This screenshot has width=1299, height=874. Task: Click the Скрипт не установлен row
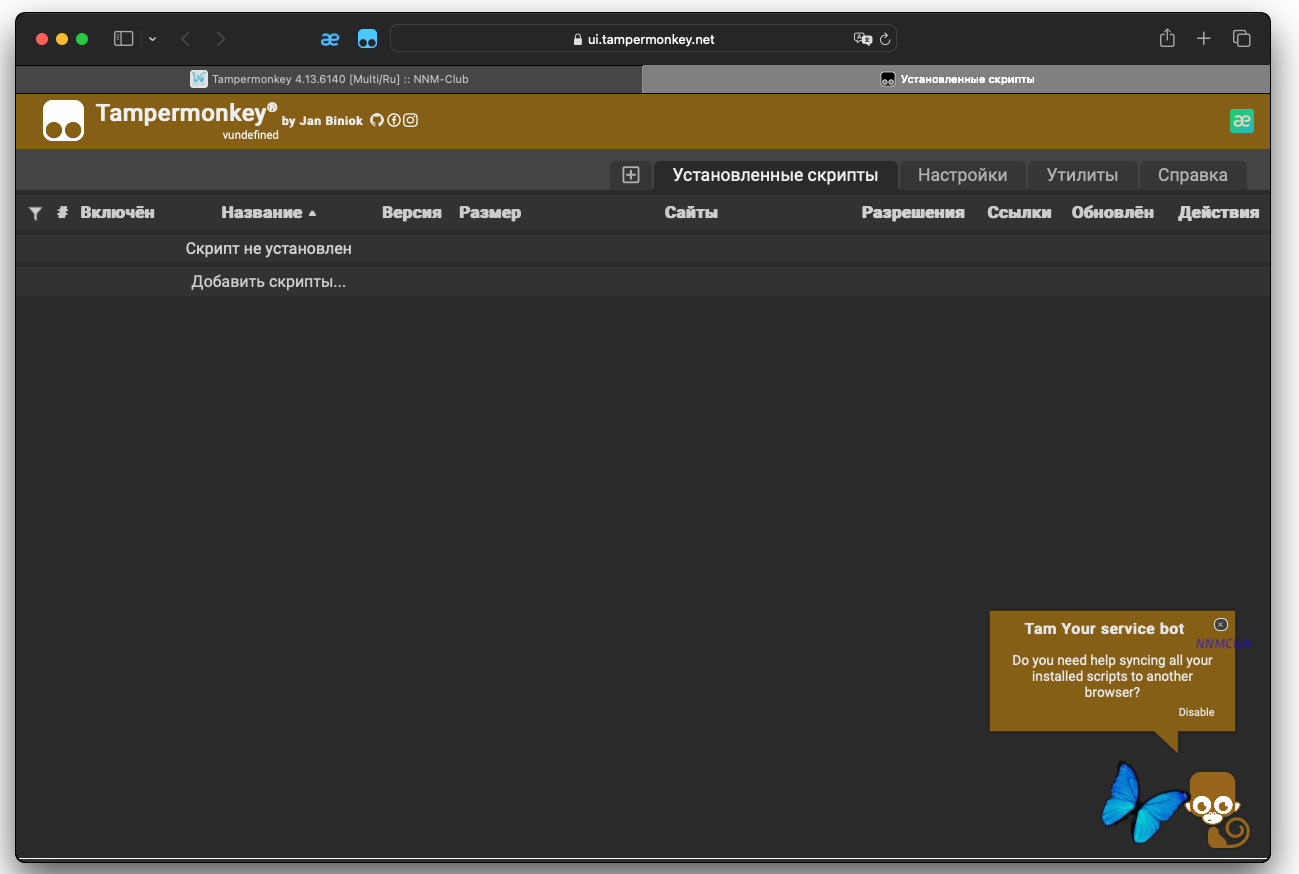(643, 248)
